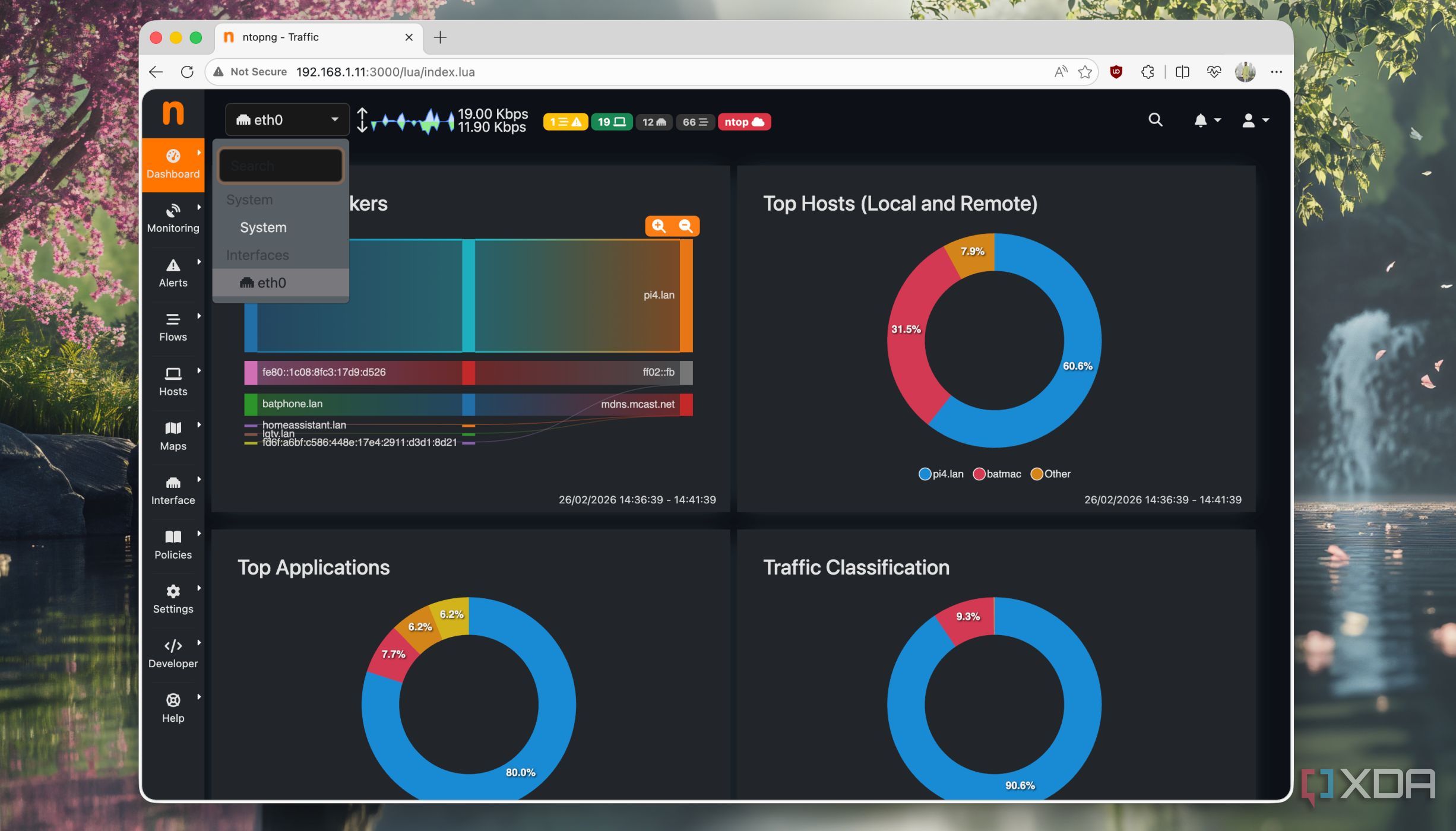Open the user account menu

click(1255, 120)
